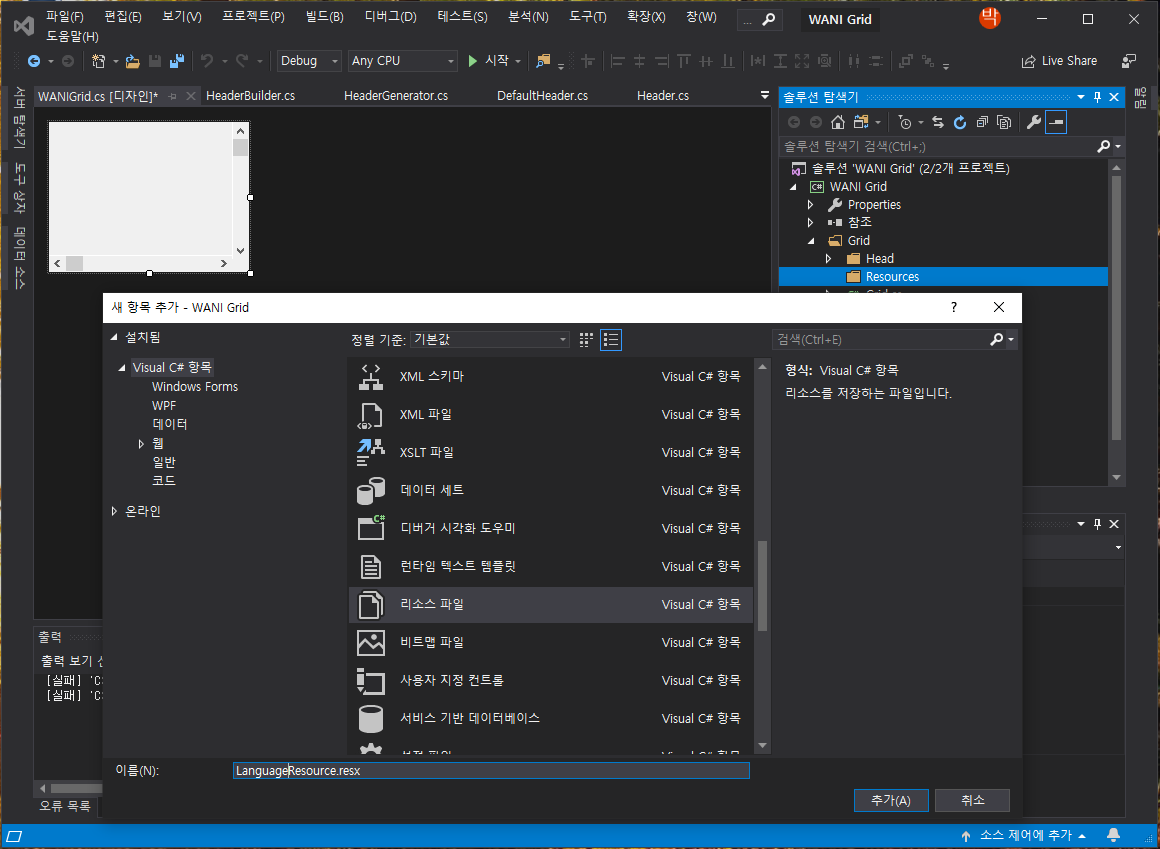This screenshot has height=849, width=1160.
Task: Click the Properties wrench icon
Action: pos(1034,122)
